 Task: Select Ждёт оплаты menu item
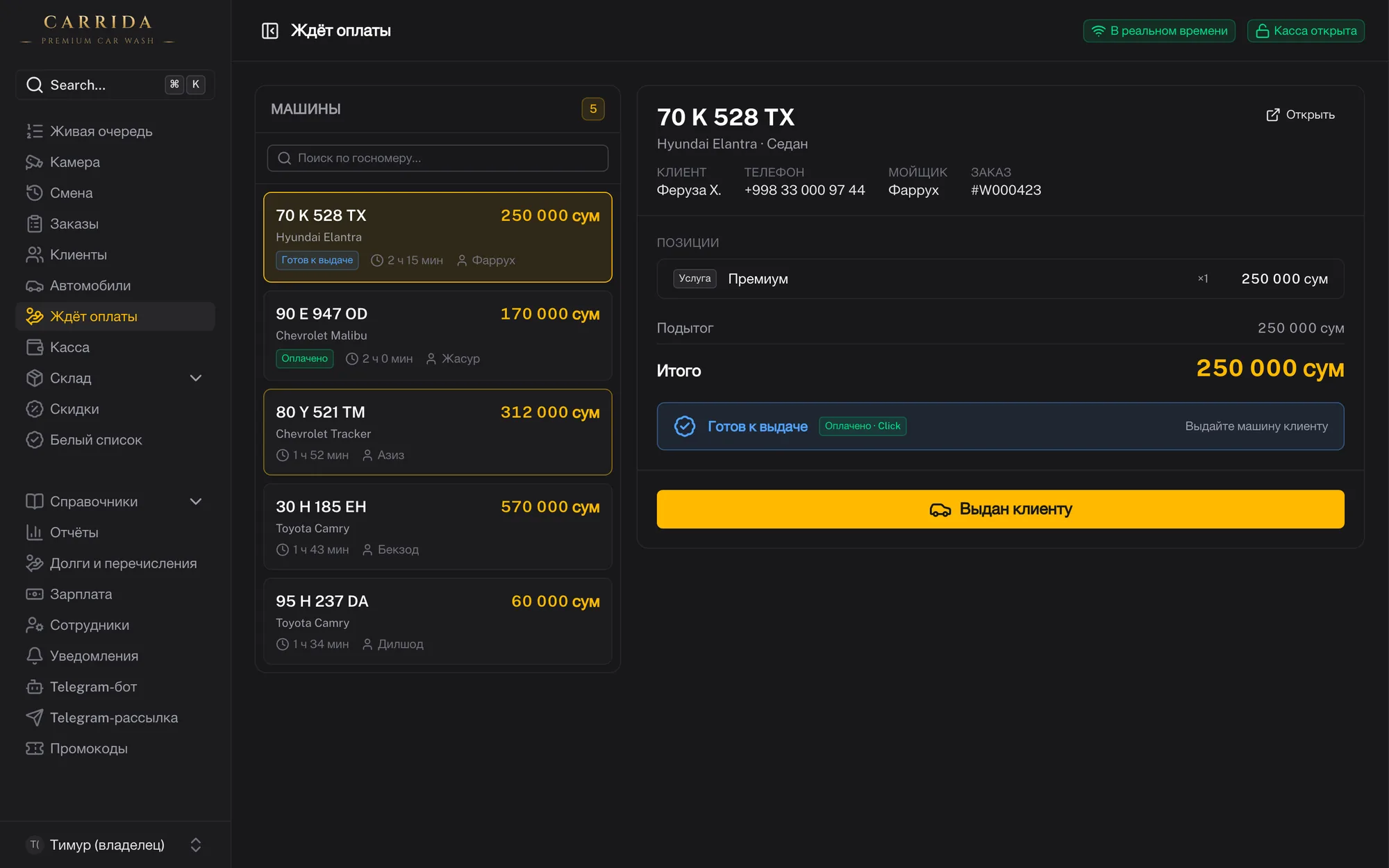115,317
